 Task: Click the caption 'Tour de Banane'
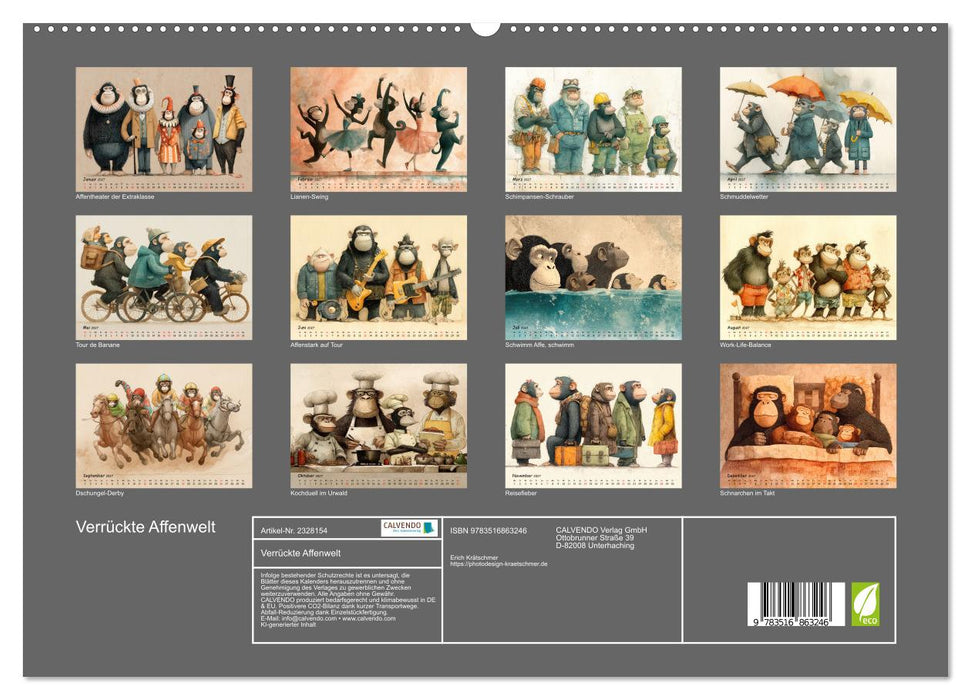(x=97, y=344)
